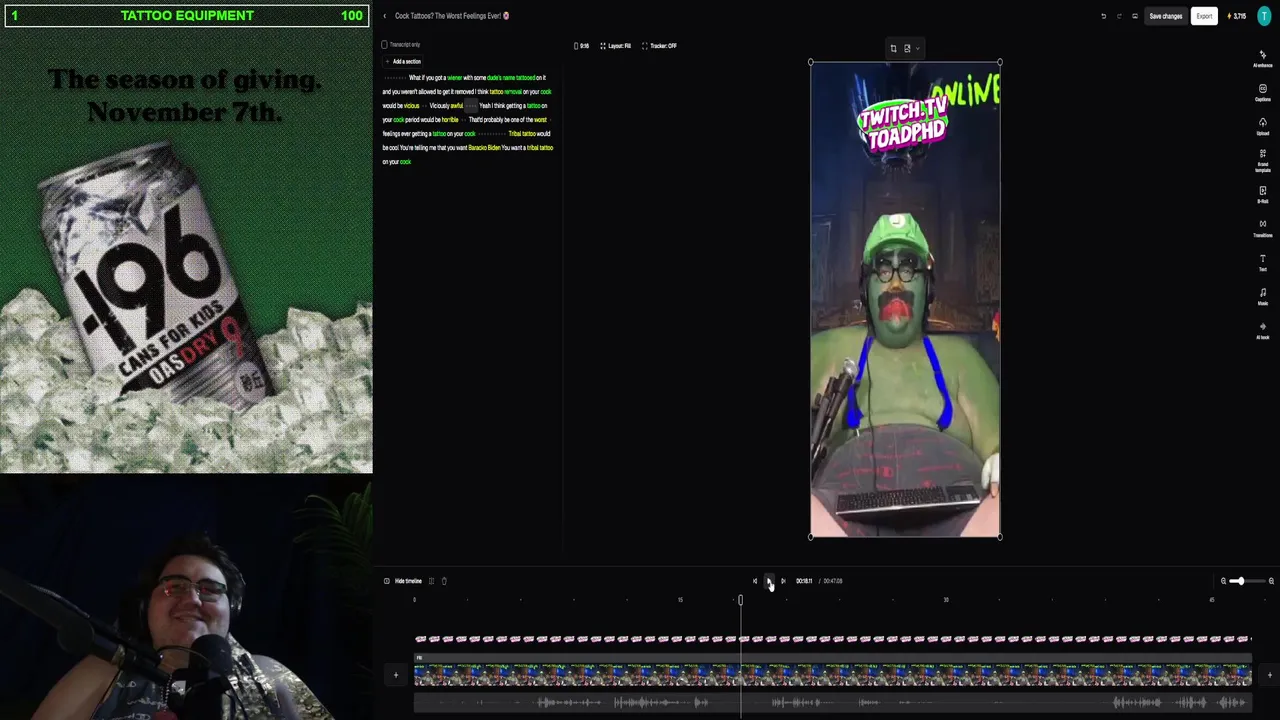Click the timeline zoom out magnifier
Image resolution: width=1280 pixels, height=720 pixels.
[x=1223, y=581]
